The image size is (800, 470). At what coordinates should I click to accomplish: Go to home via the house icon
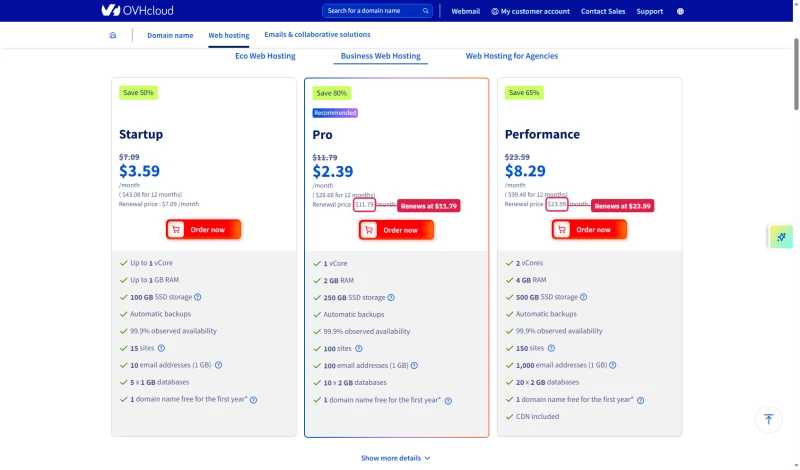(x=113, y=35)
